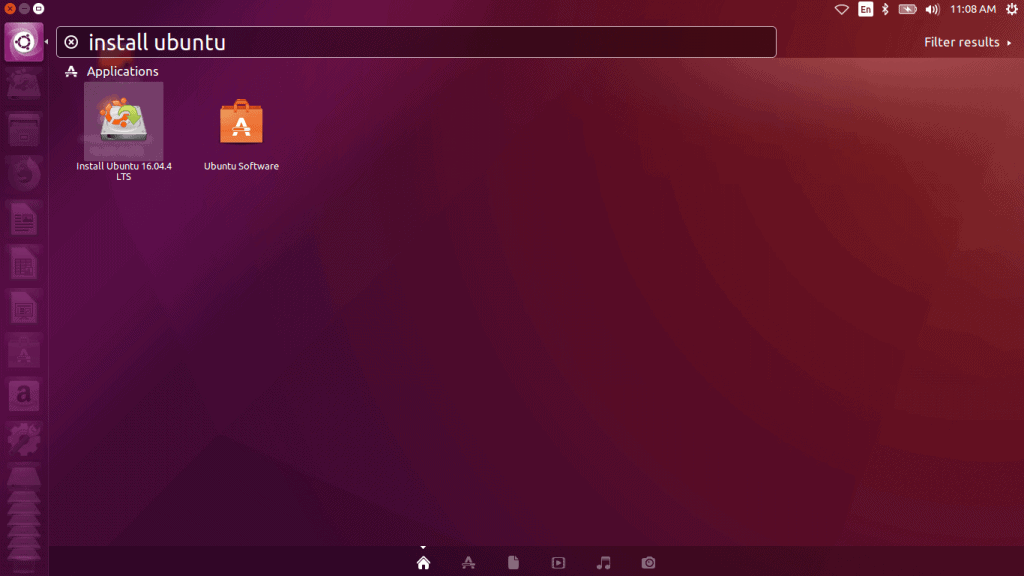Open the Files & Folders lens icon
Screen dimensions: 1024x576
(514, 562)
